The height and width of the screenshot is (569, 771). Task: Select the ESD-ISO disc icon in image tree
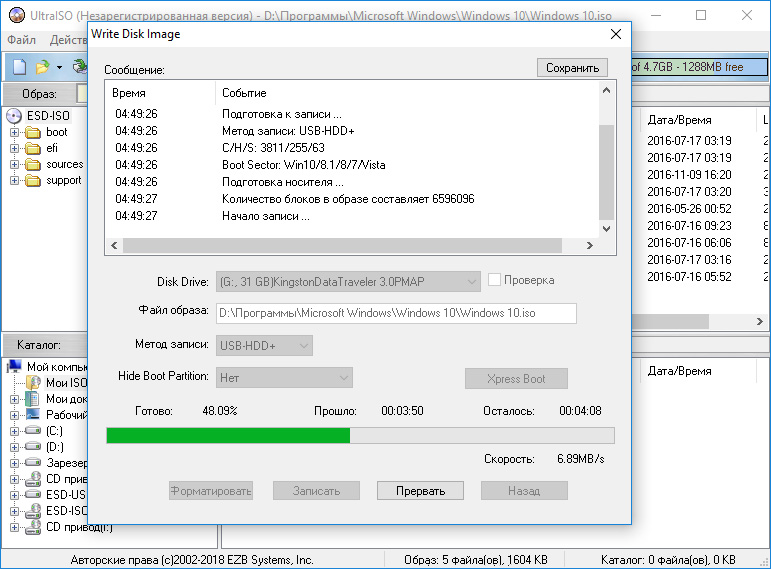tap(14, 116)
